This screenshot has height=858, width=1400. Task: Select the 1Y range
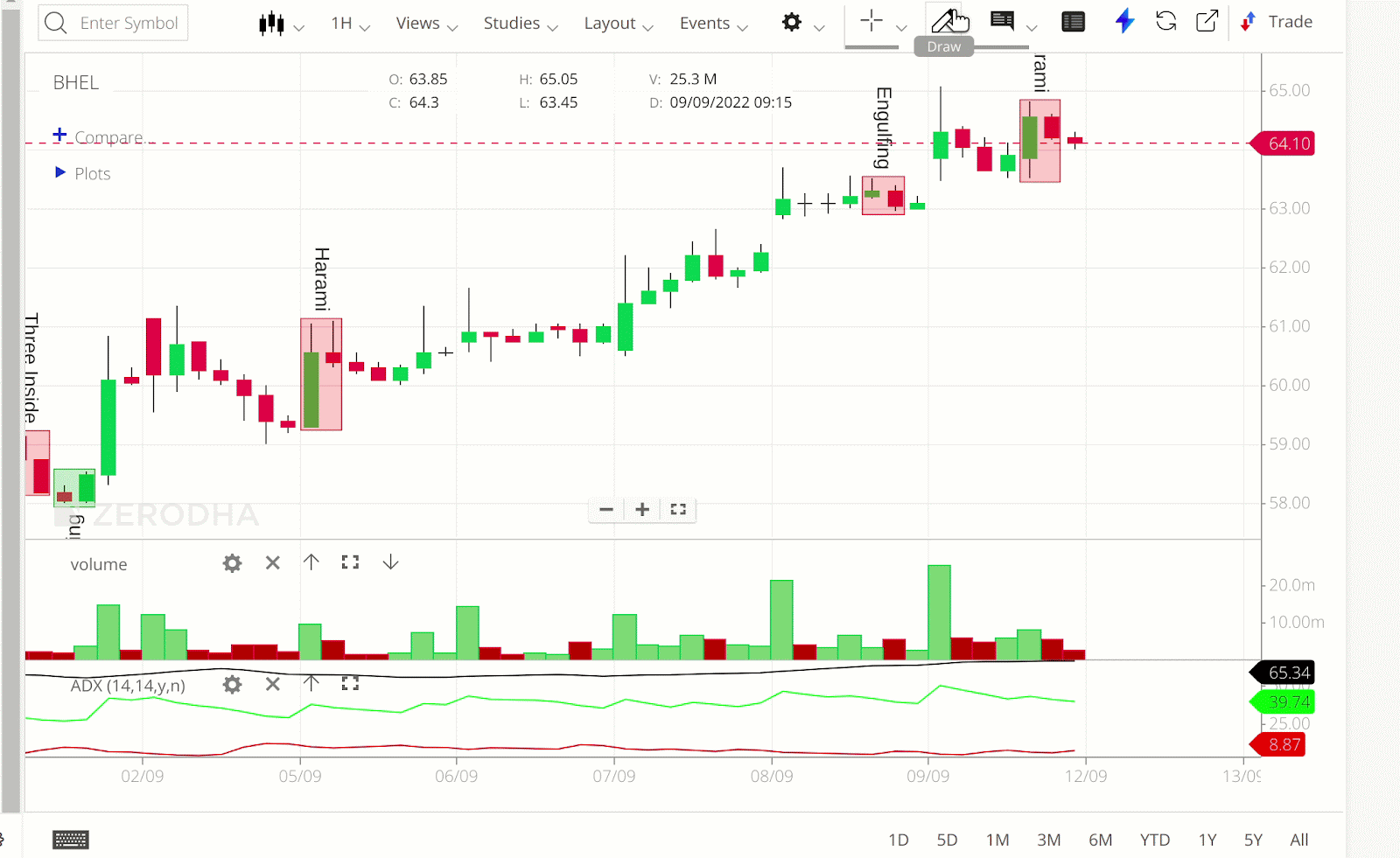(1207, 840)
